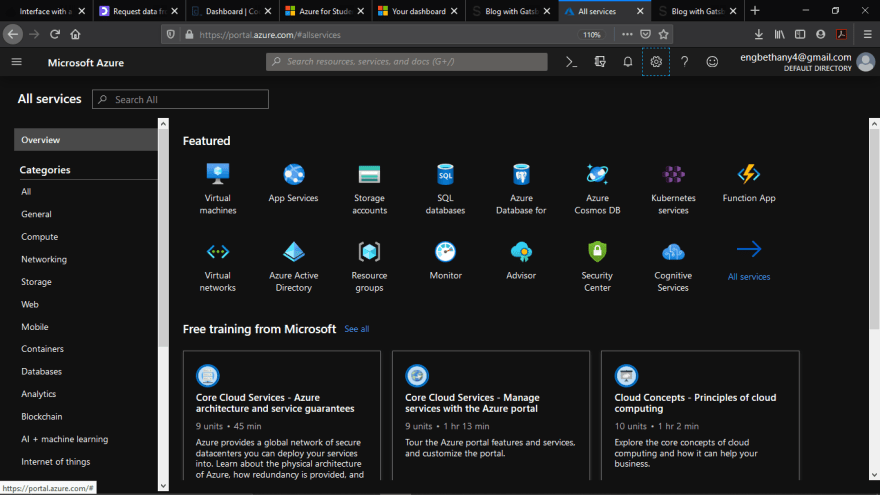Open Azure Cosmos DB service
This screenshot has width=880, height=495.
point(597,189)
